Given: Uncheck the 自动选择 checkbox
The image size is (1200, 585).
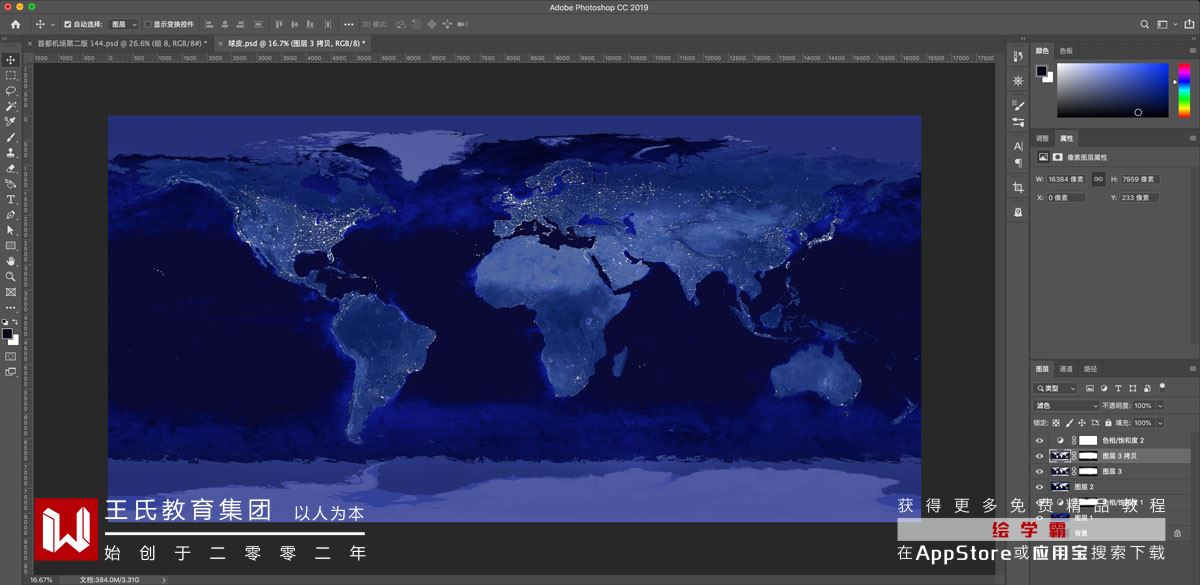Looking at the screenshot, I should [x=68, y=24].
